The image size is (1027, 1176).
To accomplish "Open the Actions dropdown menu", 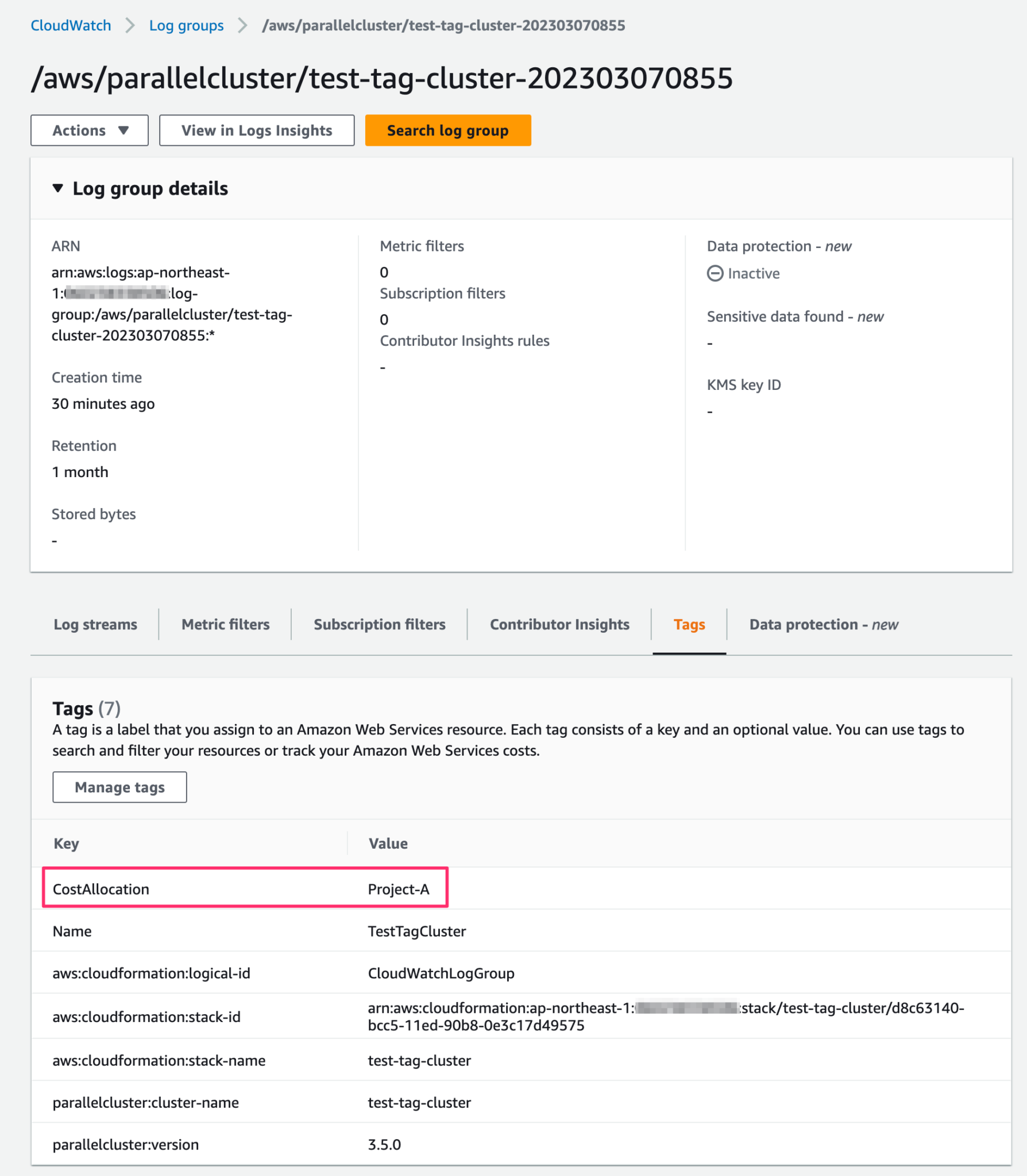I will (x=89, y=130).
